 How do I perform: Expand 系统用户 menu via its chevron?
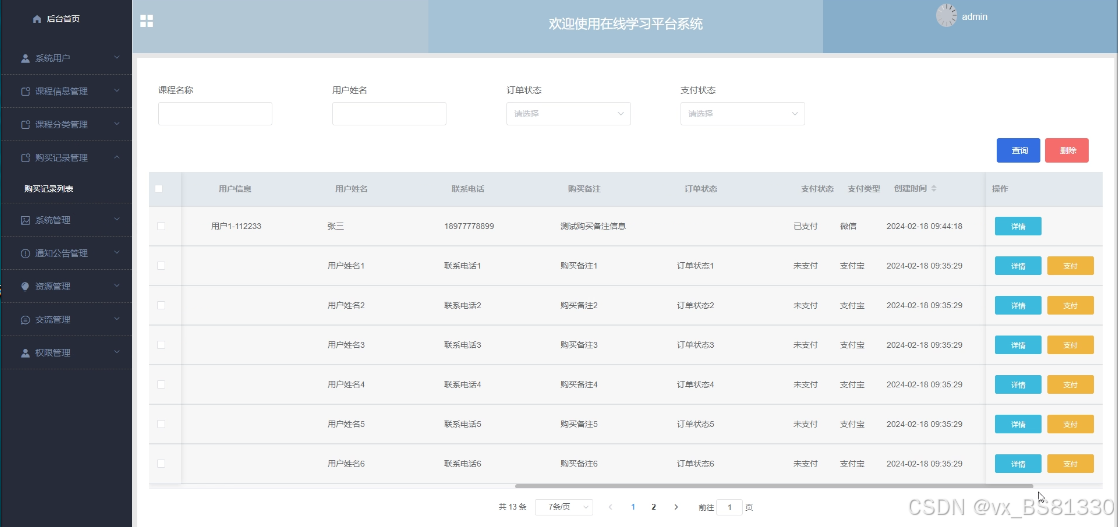click(x=117, y=58)
